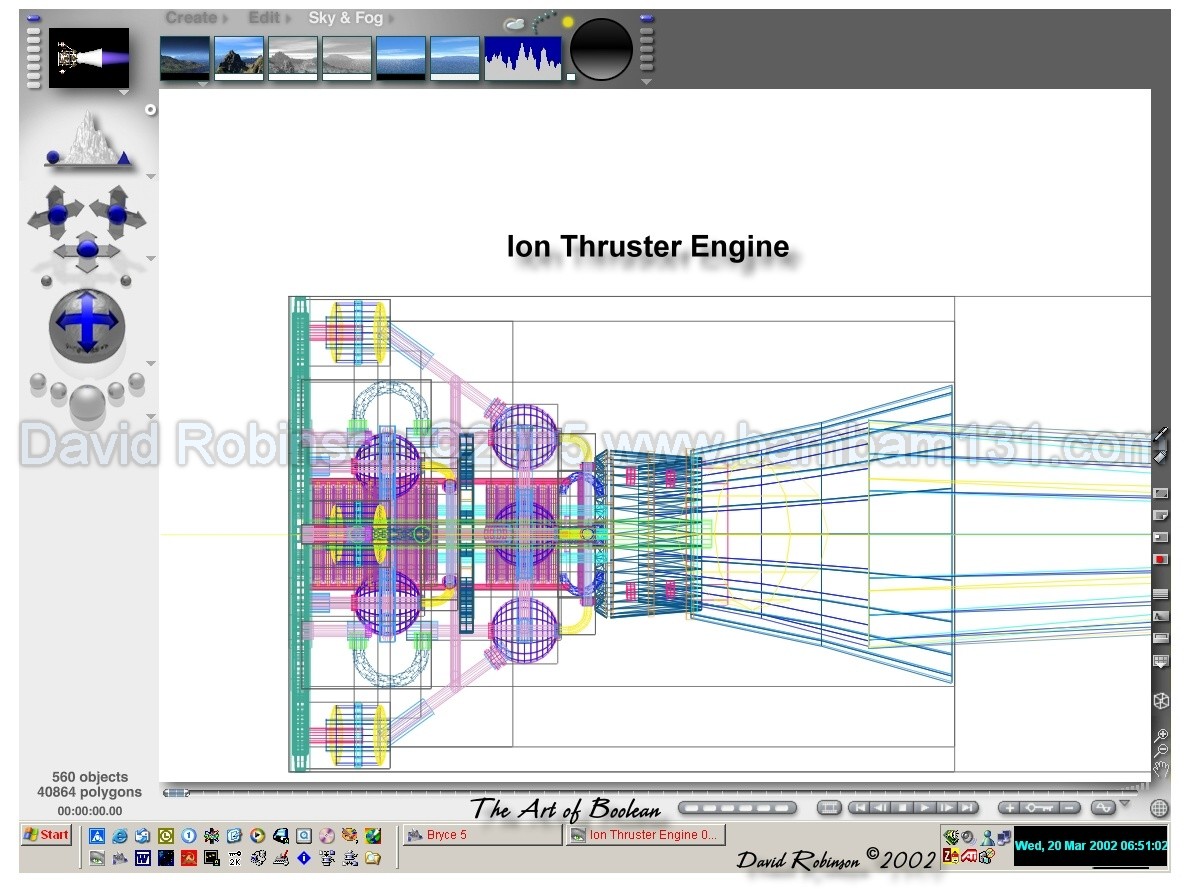Screen dimensions: 1186x889
Task: Click the small ring toggle beside view control
Action: 151,110
